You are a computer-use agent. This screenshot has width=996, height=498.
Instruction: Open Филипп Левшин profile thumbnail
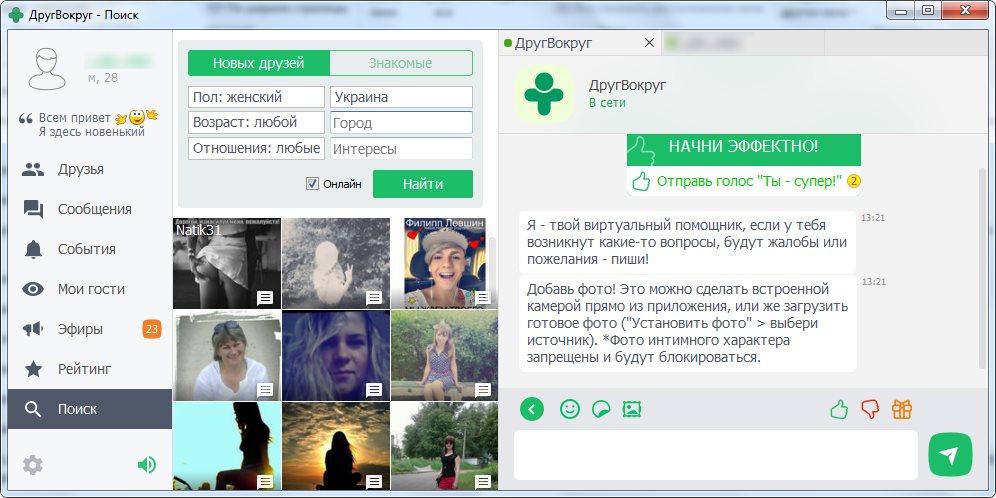coord(445,263)
